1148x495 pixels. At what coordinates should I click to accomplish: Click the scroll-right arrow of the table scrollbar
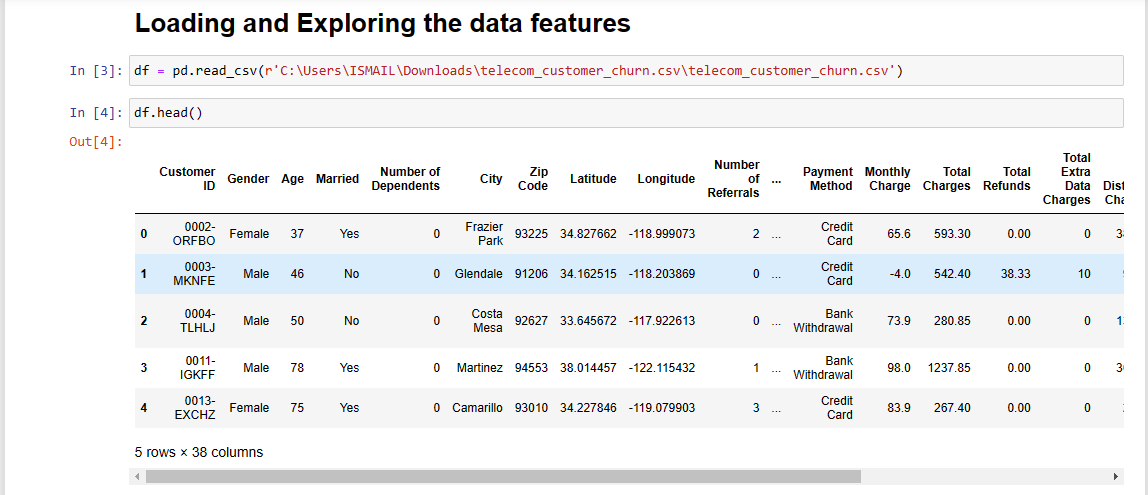(1115, 477)
